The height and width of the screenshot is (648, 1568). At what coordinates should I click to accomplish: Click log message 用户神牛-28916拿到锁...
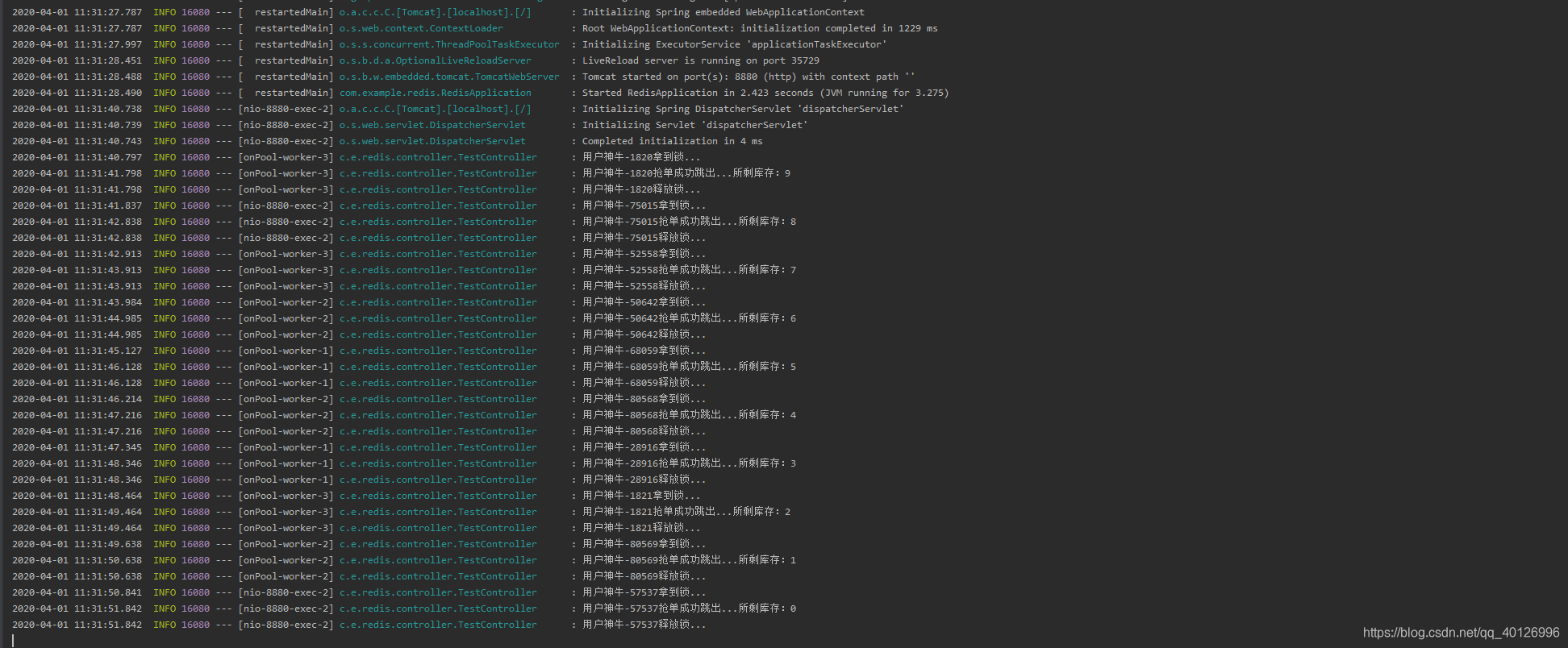pos(644,447)
